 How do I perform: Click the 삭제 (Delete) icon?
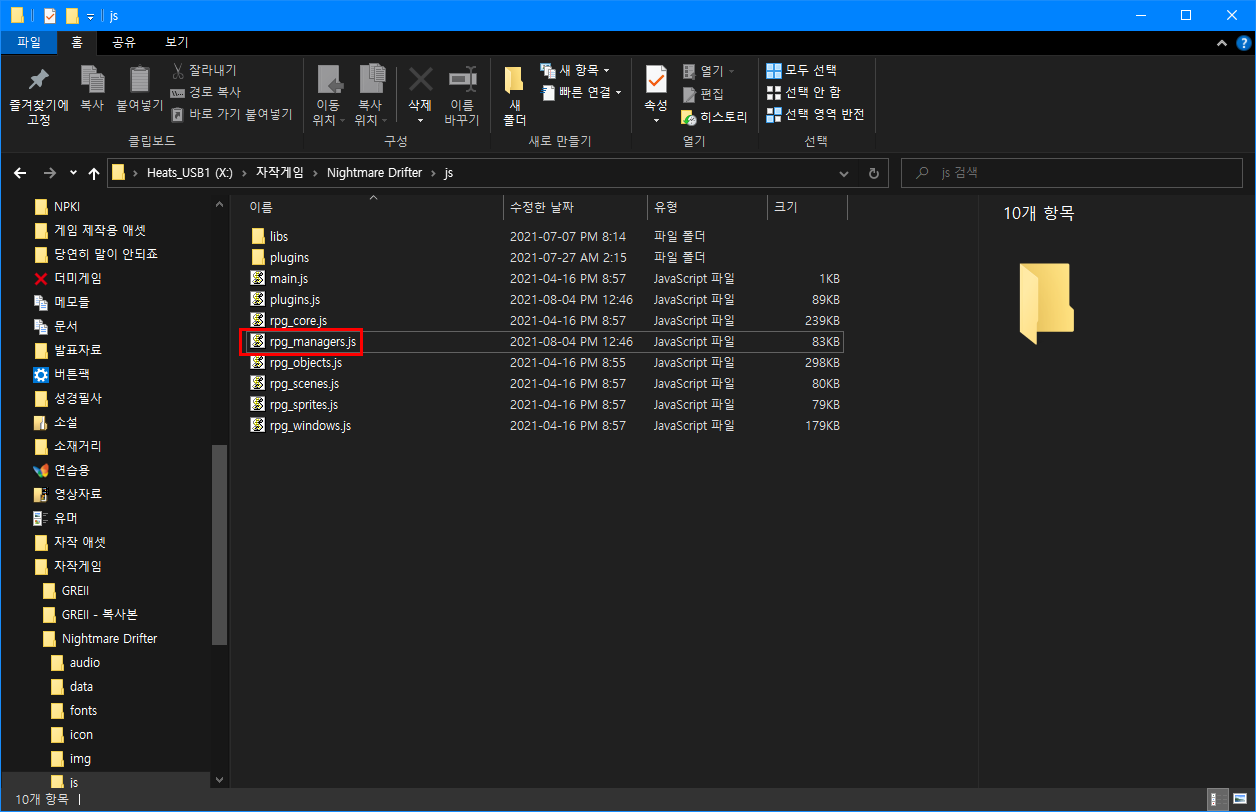420,96
